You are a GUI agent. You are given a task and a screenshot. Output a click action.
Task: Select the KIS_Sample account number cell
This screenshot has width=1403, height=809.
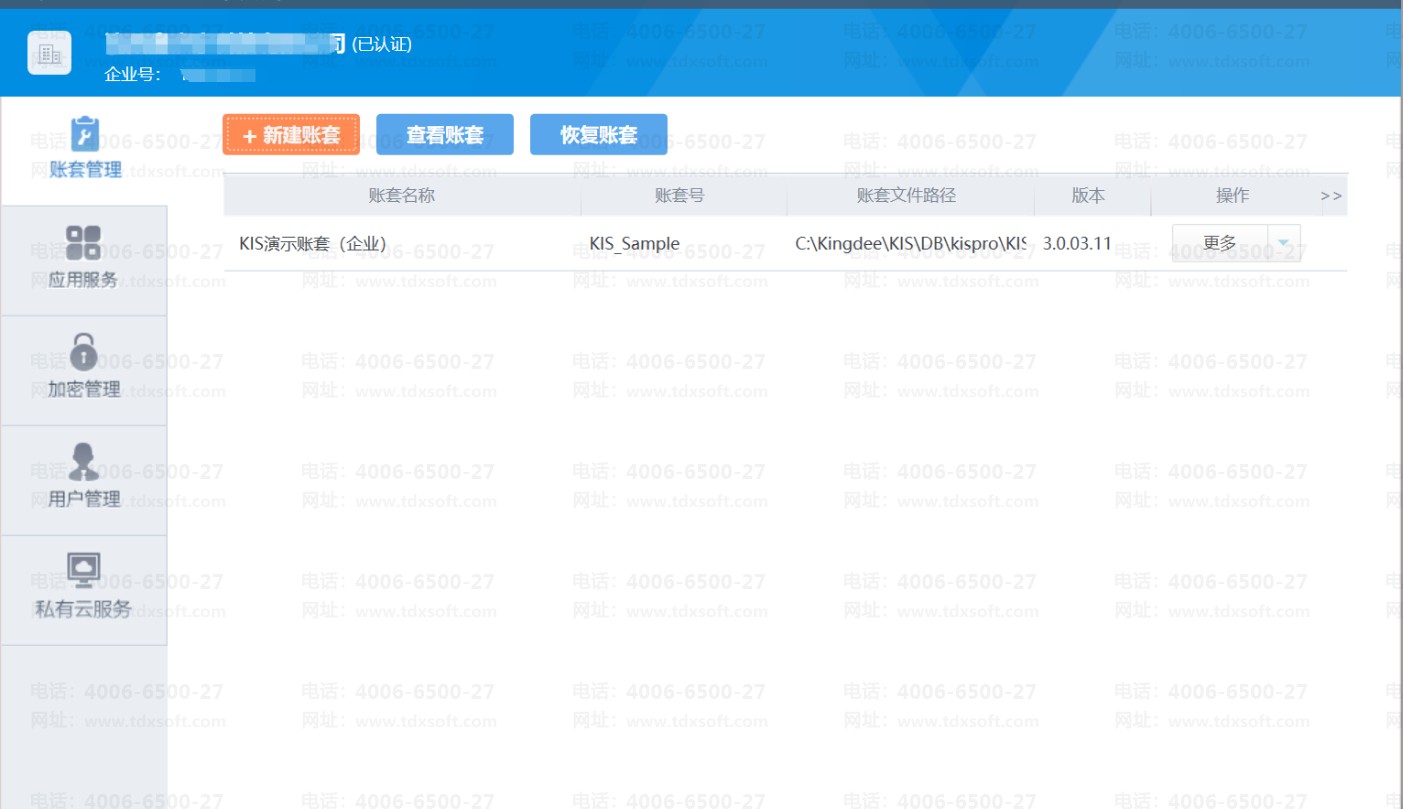[634, 243]
